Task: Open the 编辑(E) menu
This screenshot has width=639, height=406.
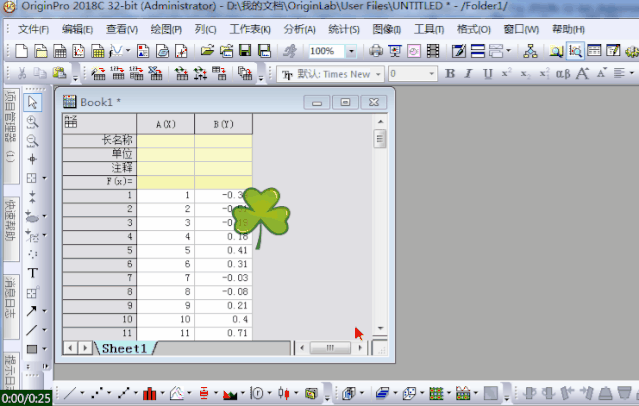Action: pos(77,29)
